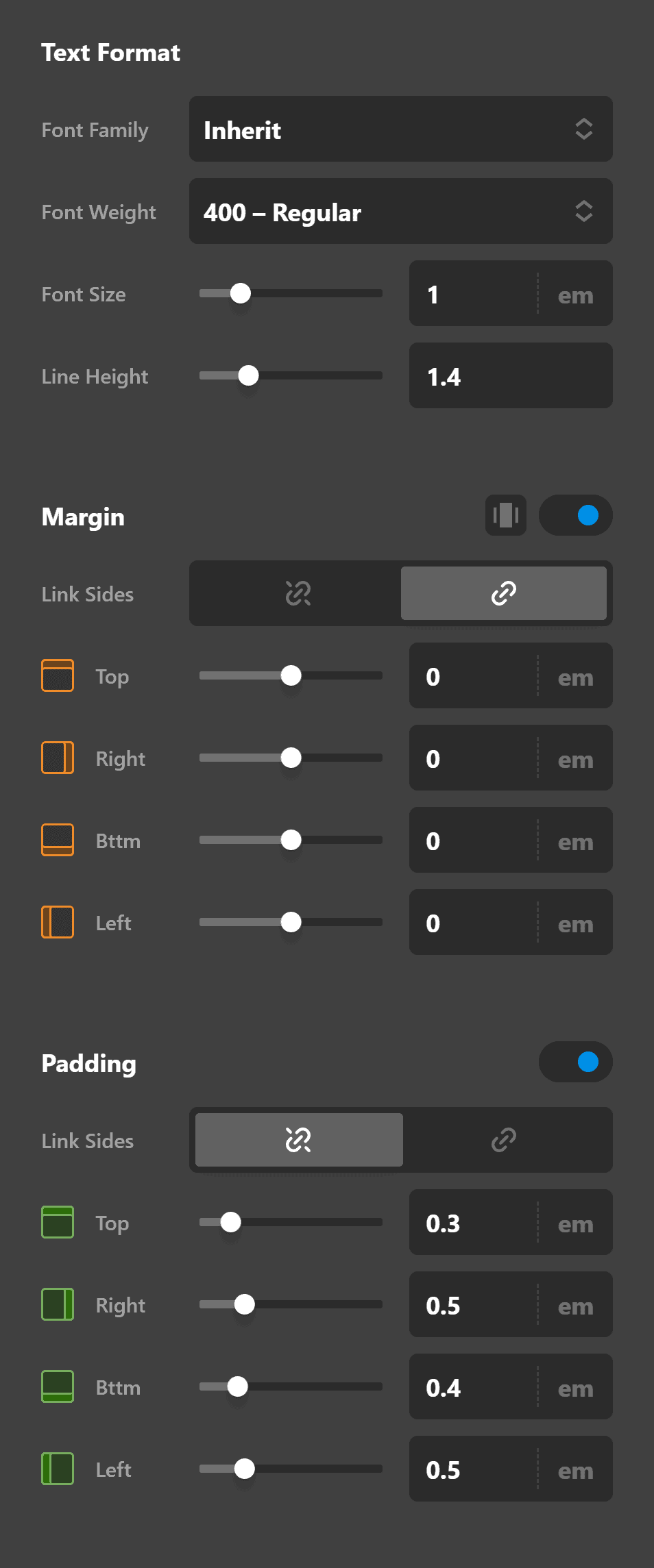Open the Font Weight dropdown
Image resolution: width=654 pixels, height=1568 pixels.
click(401, 212)
